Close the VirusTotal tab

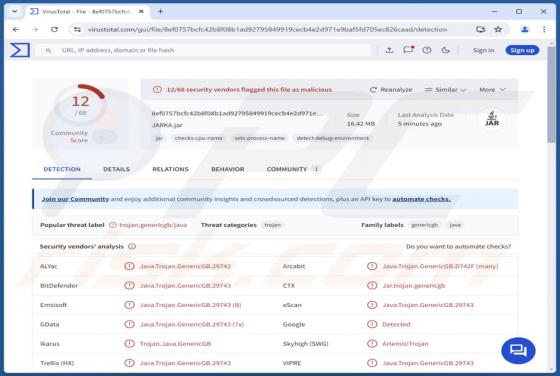(x=141, y=11)
